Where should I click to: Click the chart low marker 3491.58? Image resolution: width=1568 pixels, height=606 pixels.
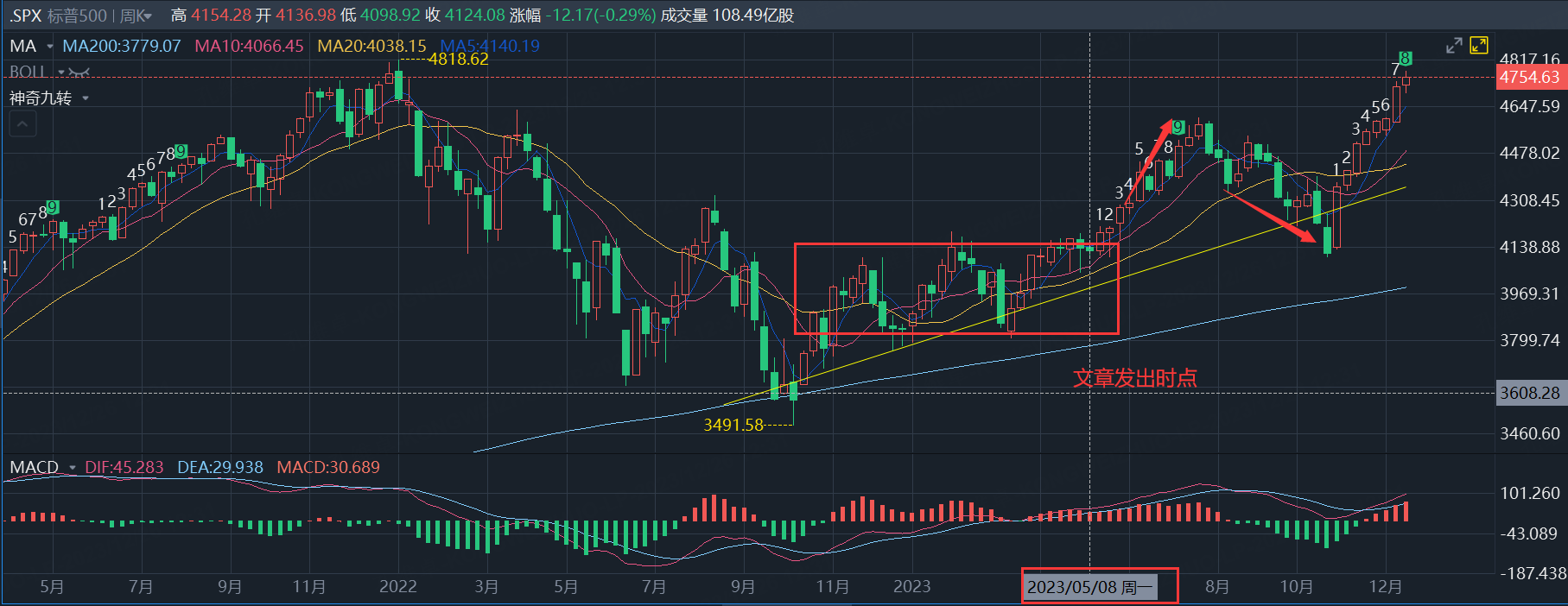(733, 425)
